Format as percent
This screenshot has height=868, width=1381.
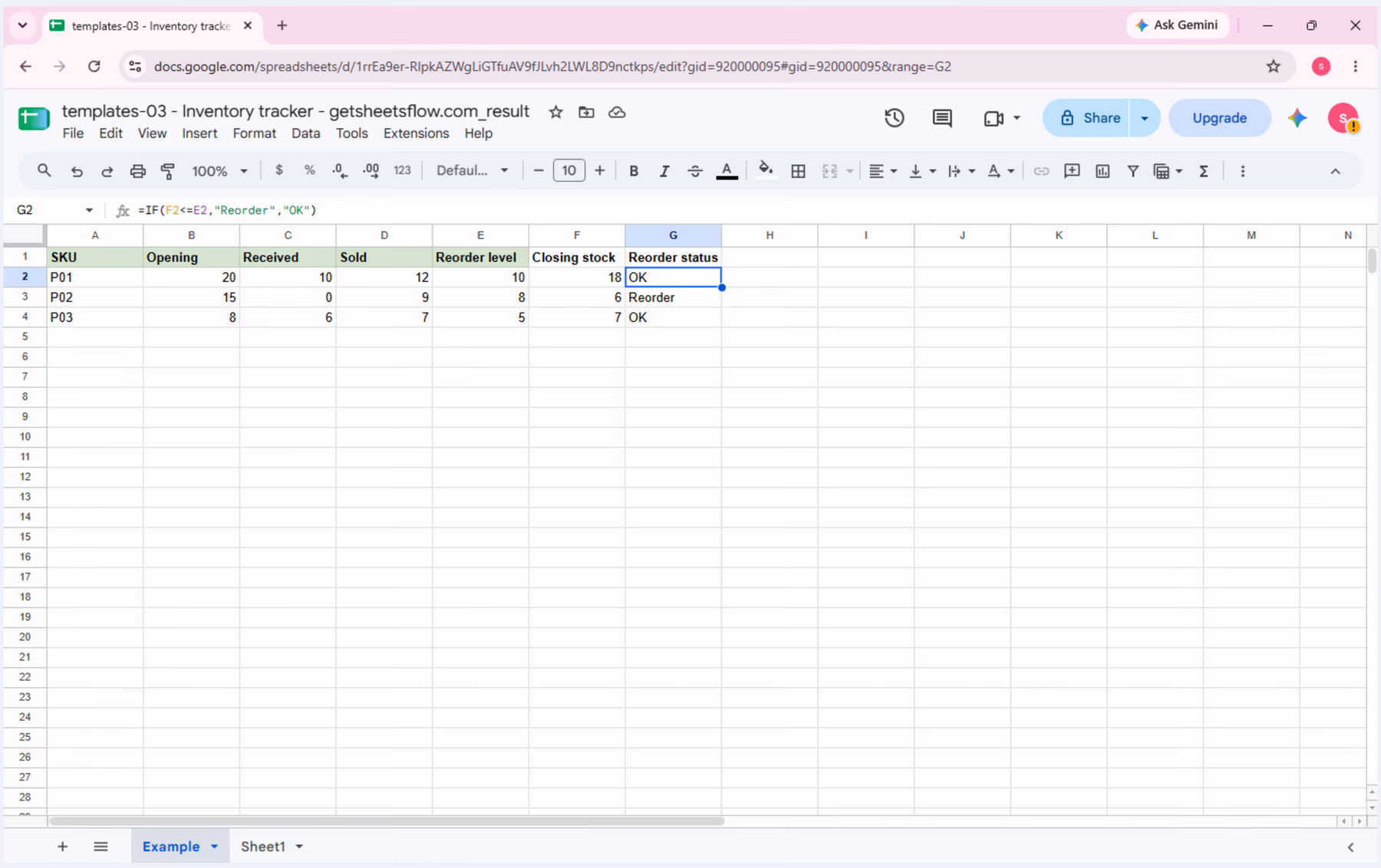[x=309, y=170]
